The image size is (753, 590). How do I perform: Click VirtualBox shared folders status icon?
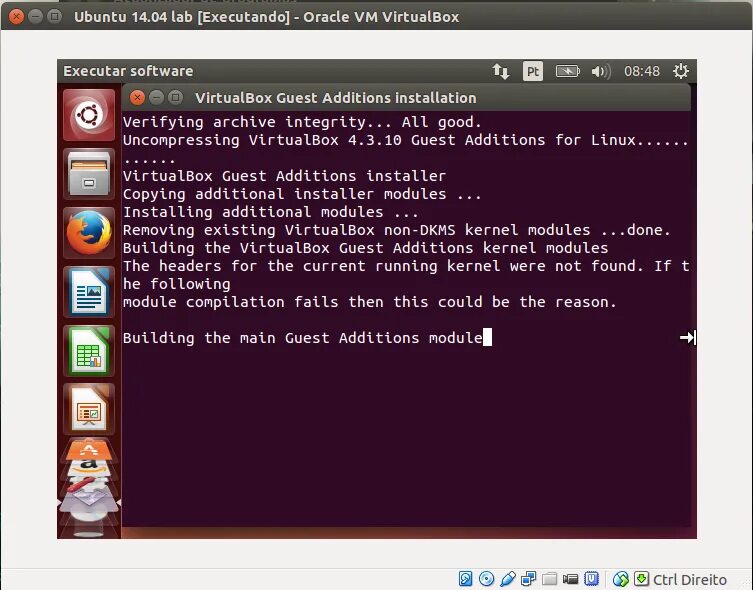tap(549, 579)
